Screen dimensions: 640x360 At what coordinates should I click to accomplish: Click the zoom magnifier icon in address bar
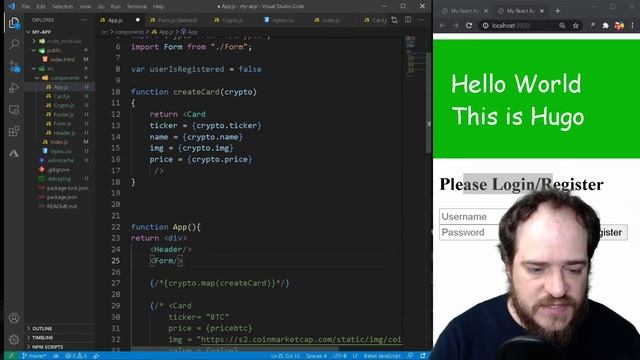click(562, 26)
